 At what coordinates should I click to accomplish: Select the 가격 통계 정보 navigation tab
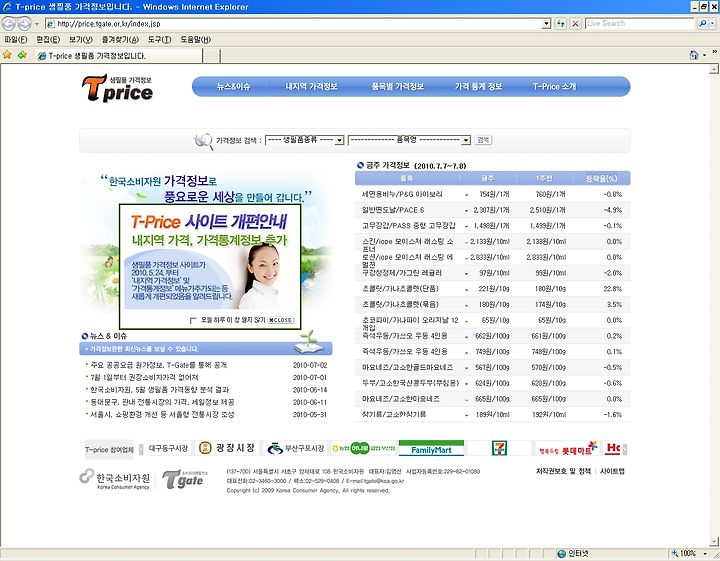[x=478, y=86]
